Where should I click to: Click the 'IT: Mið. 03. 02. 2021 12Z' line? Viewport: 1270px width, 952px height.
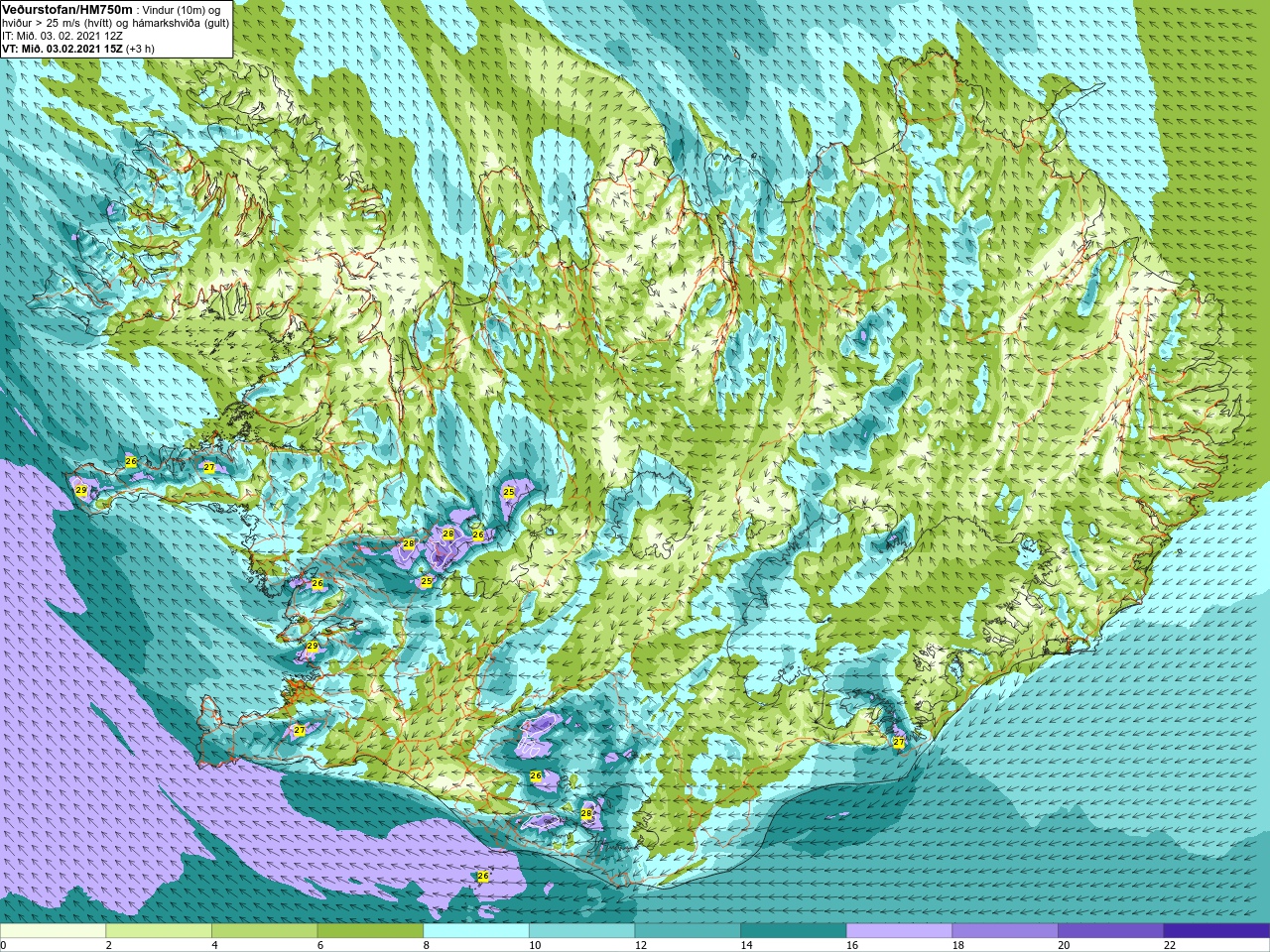[63, 36]
